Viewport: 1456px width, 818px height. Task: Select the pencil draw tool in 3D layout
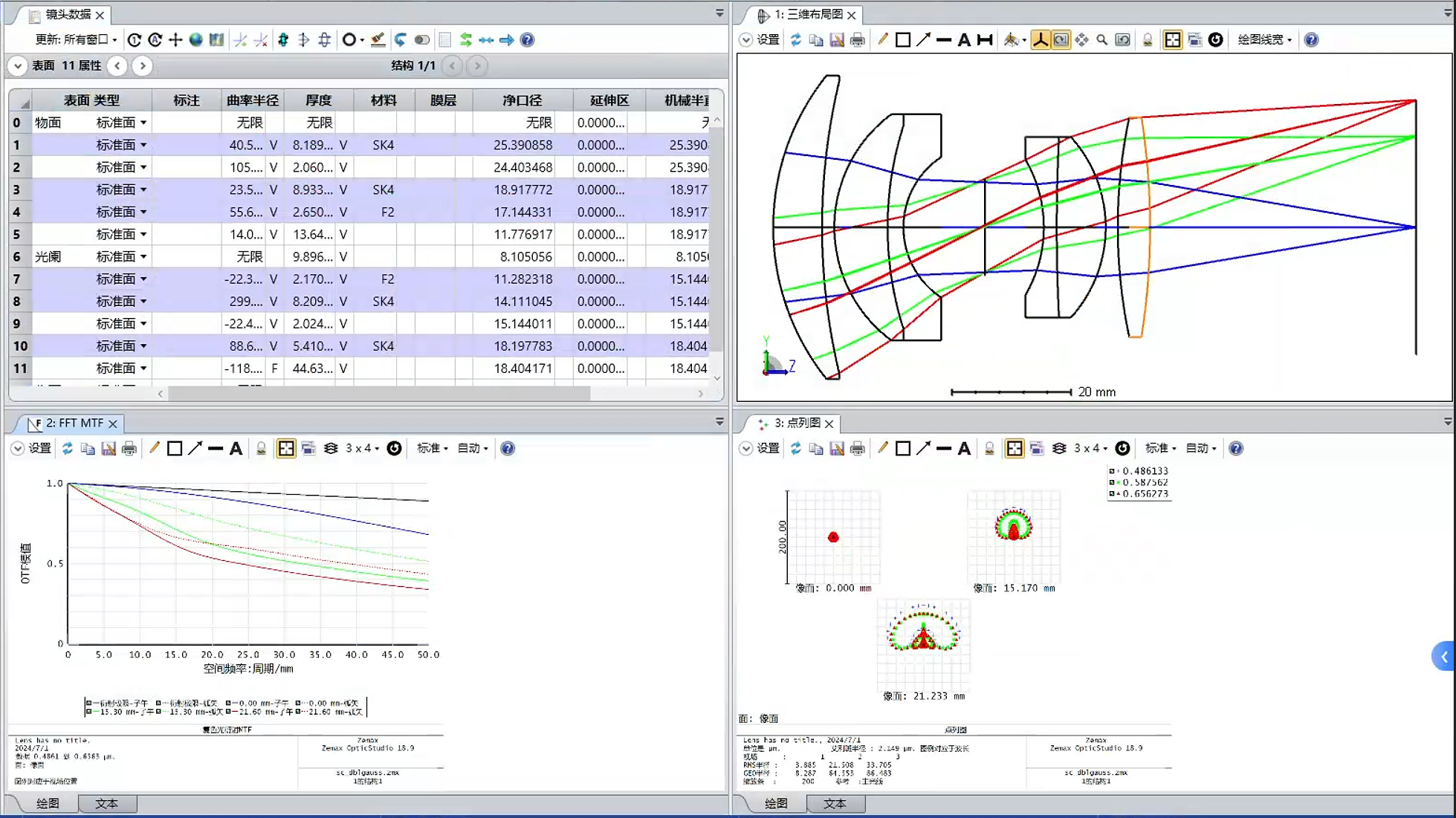point(882,40)
